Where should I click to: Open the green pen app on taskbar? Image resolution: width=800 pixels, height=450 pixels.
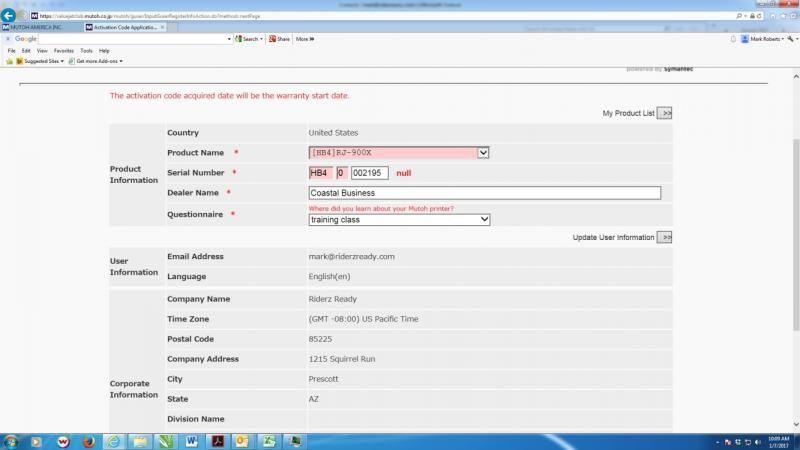[x=166, y=441]
